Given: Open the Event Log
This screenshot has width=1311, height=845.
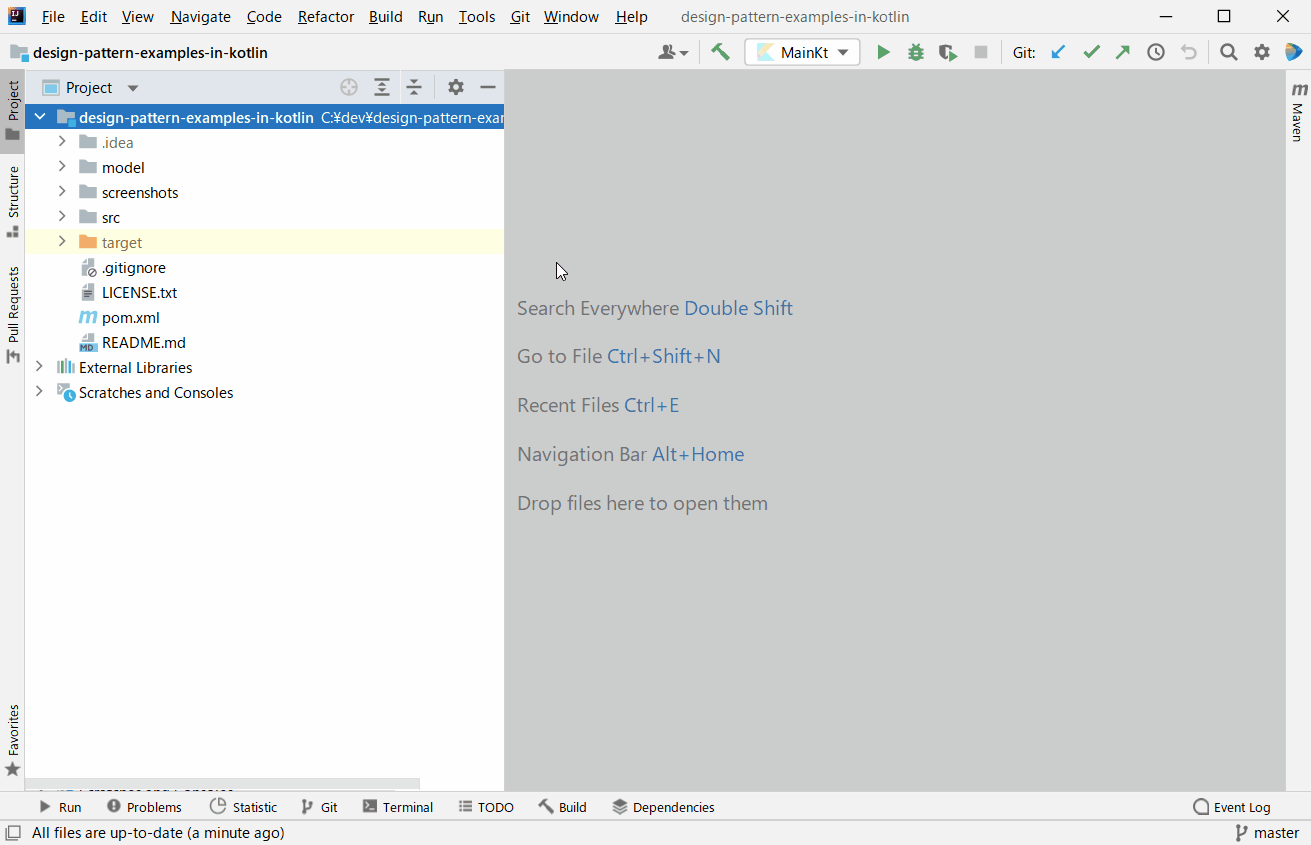Looking at the screenshot, I should tap(1232, 807).
